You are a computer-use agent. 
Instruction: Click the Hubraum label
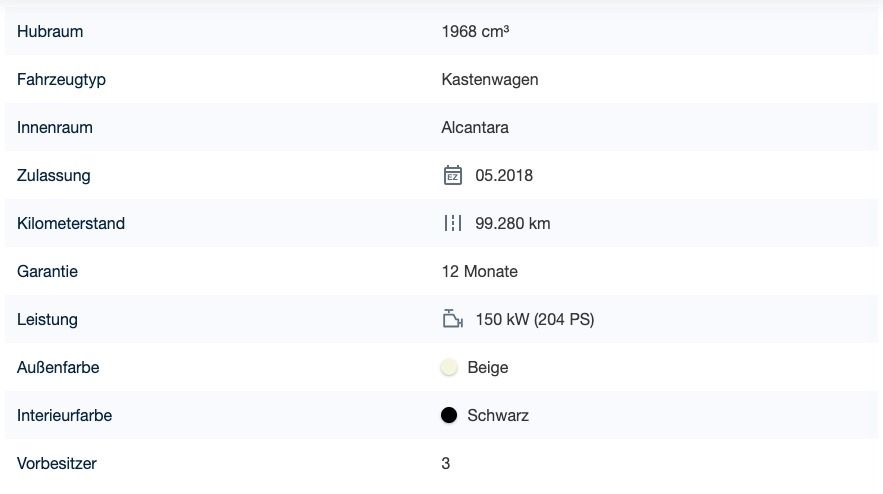pos(50,32)
